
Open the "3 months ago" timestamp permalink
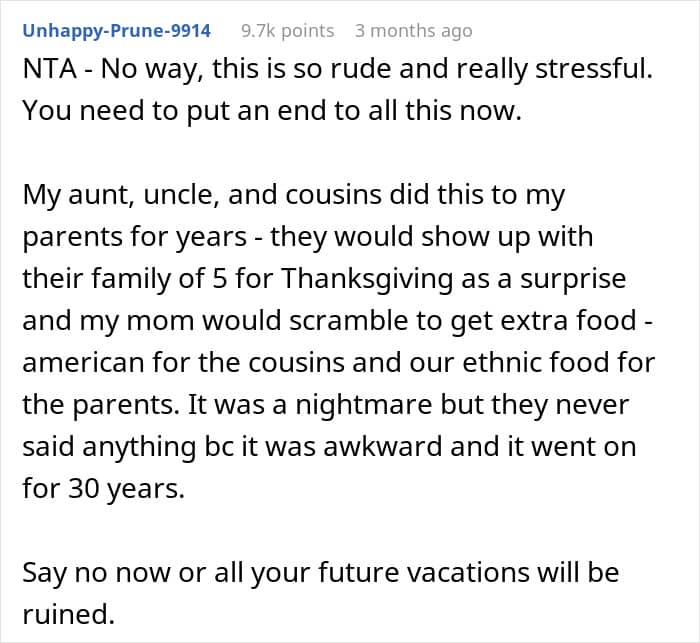(413, 31)
